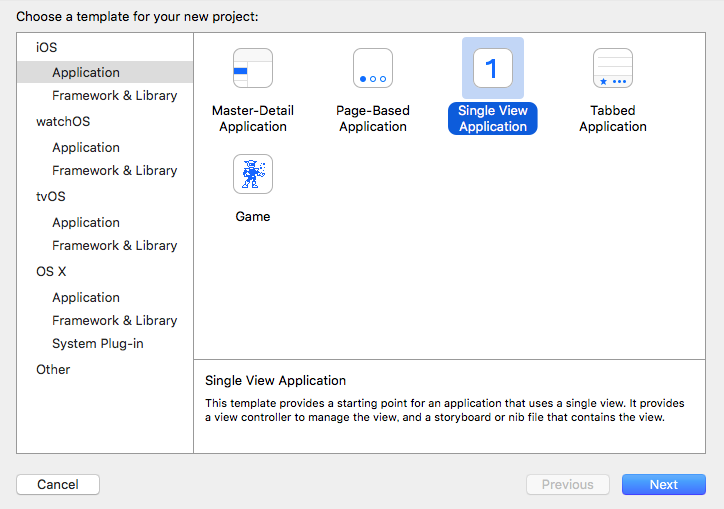
Task: Open Framework & Library under tvOS
Action: click(115, 245)
